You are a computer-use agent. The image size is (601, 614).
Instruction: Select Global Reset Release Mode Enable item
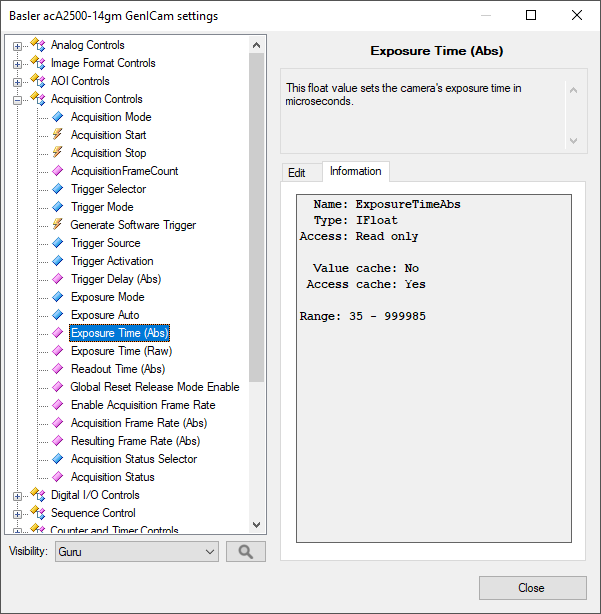point(155,387)
